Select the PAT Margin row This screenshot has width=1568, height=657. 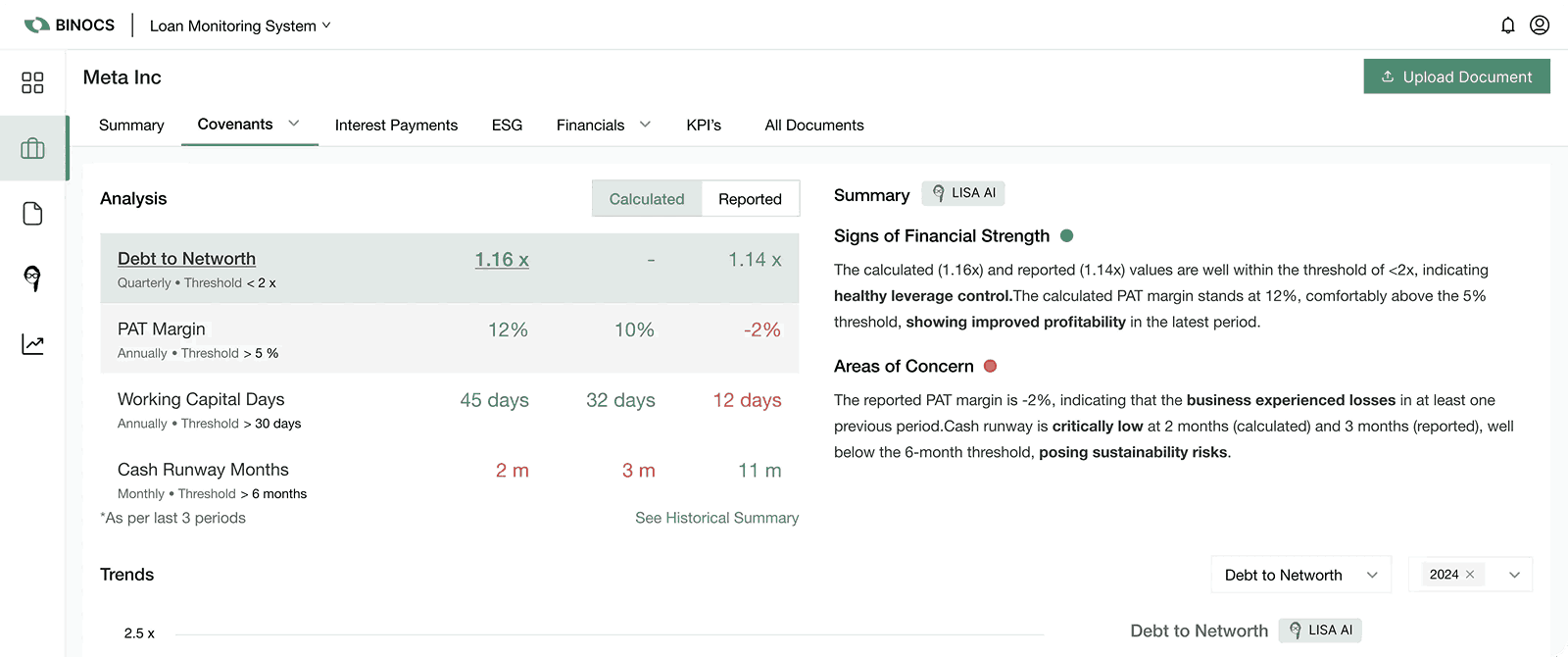pos(450,338)
